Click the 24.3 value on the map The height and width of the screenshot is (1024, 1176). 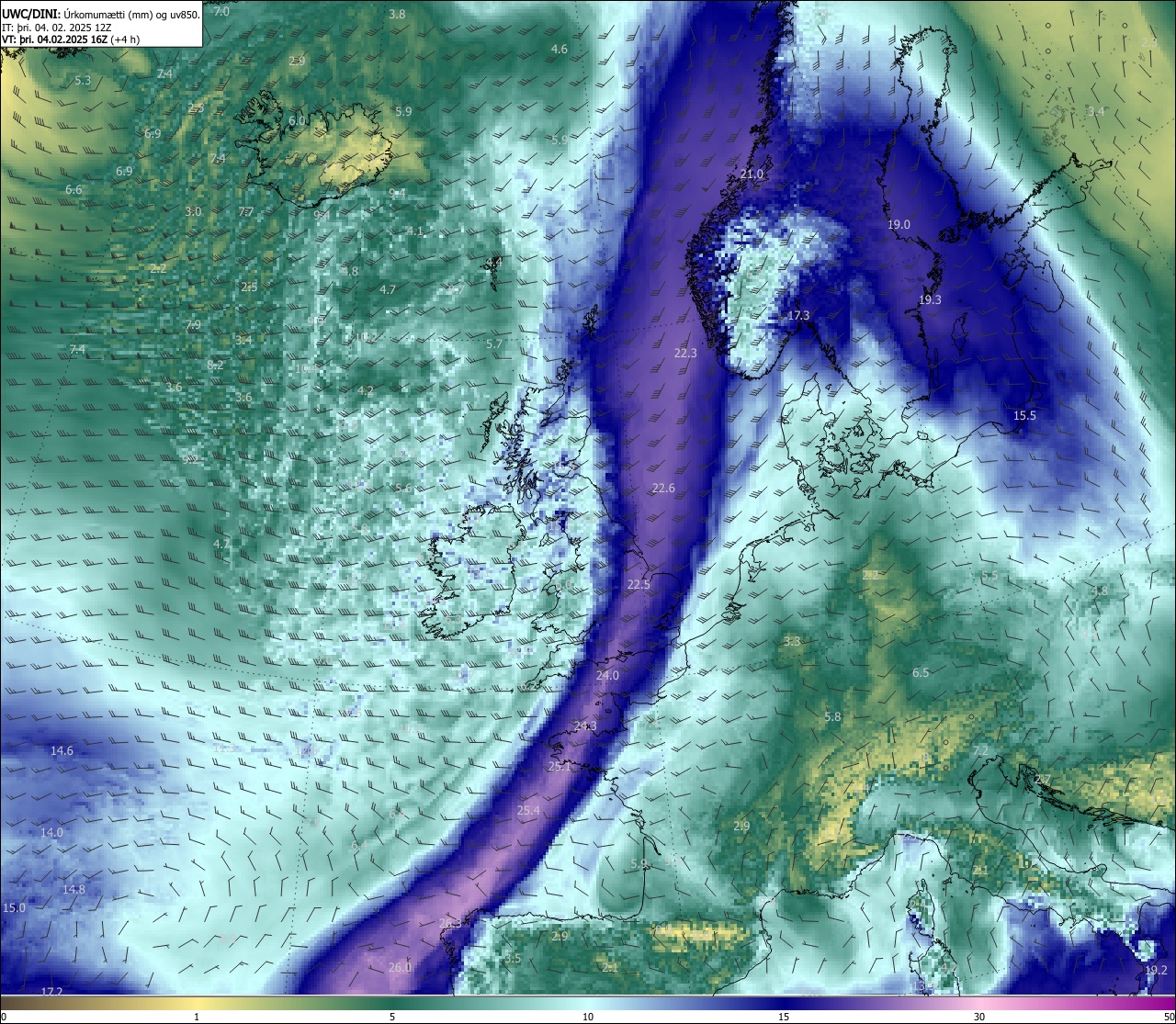coord(585,726)
